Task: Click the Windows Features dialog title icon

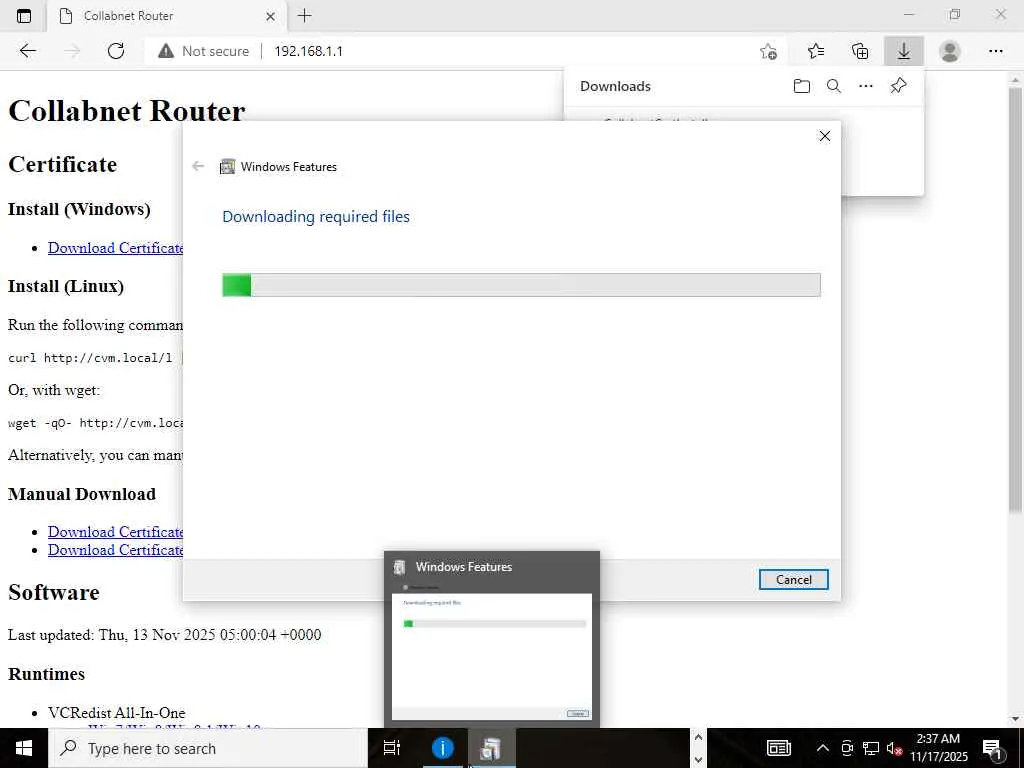Action: tap(227, 167)
